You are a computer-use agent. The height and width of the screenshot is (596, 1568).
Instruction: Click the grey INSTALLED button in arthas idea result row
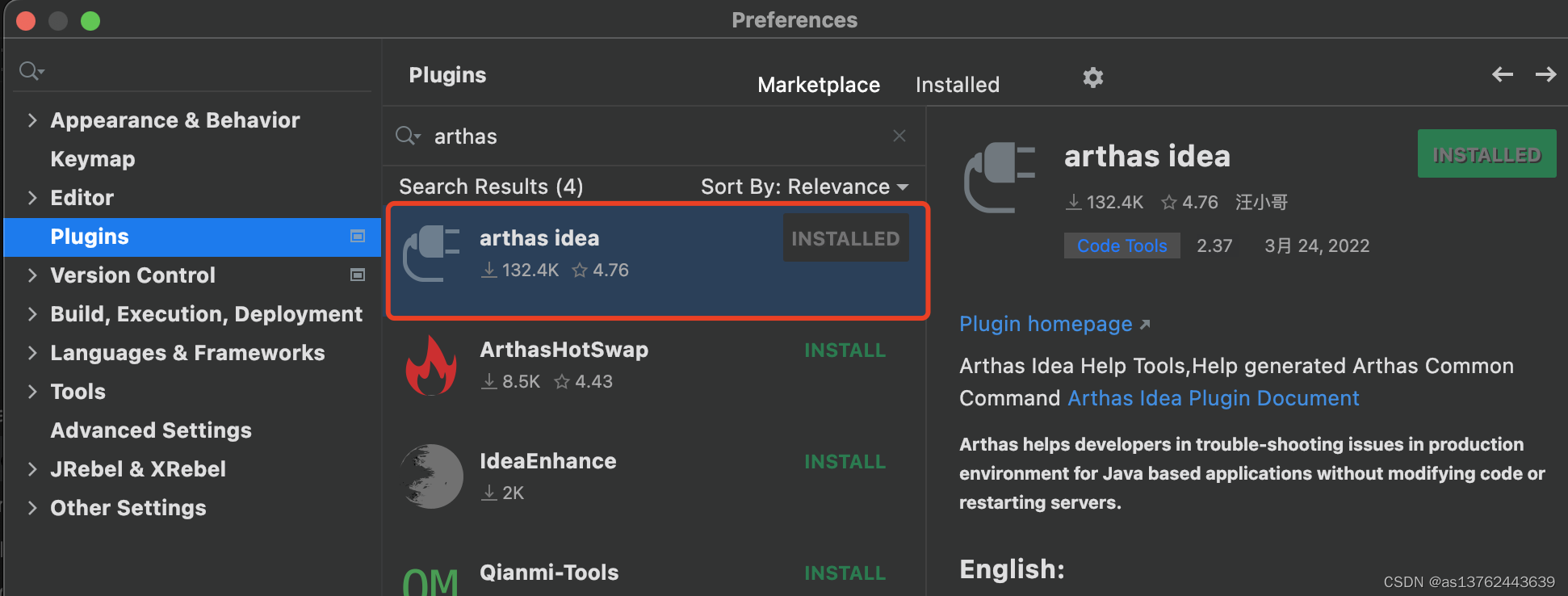(845, 238)
